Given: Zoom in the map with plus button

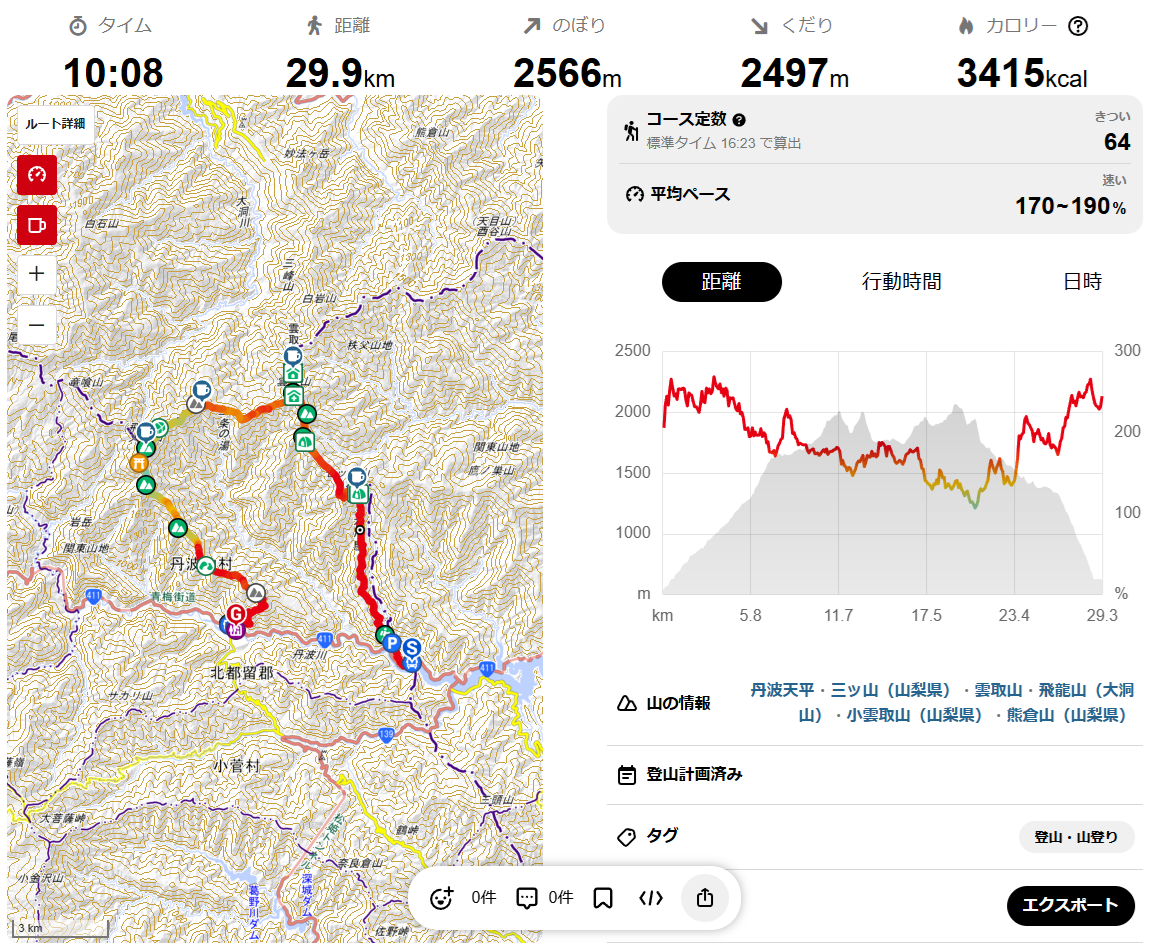Looking at the screenshot, I should pos(37,274).
